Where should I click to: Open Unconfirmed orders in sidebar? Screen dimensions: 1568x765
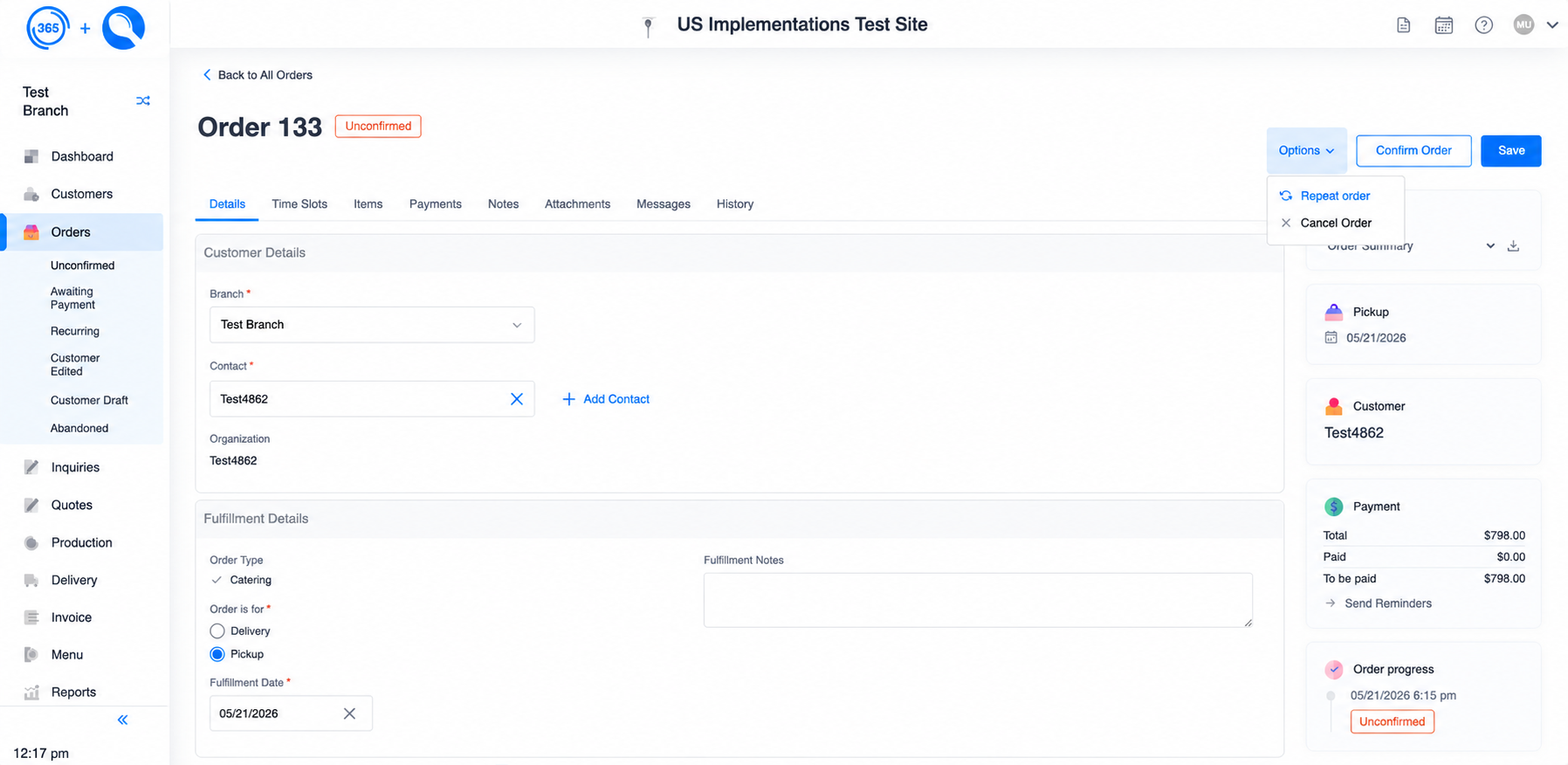82,265
